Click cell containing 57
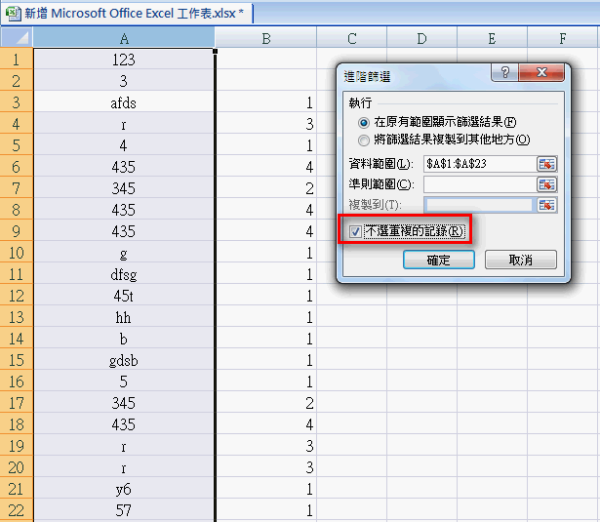600x522 pixels. pyautogui.click(x=124, y=510)
